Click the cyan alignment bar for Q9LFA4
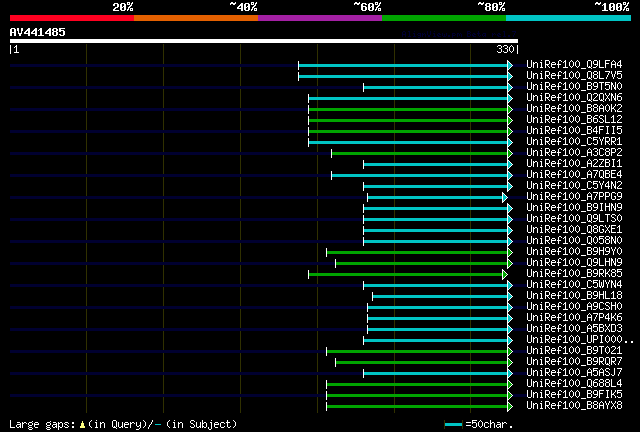The image size is (640, 432). point(403,65)
